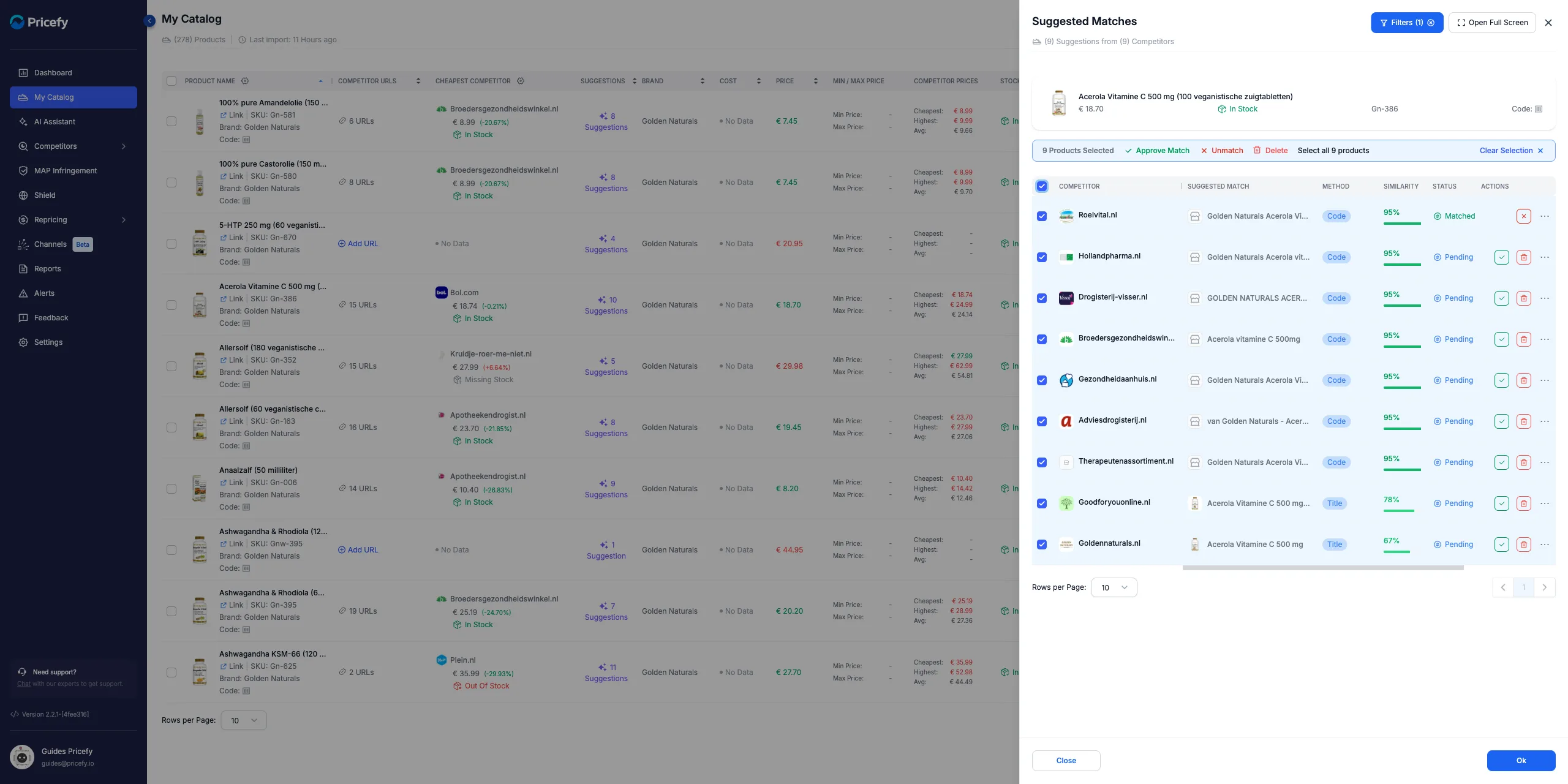Delete the Therapeutenassortiment.nl suggestion icon

tap(1523, 462)
